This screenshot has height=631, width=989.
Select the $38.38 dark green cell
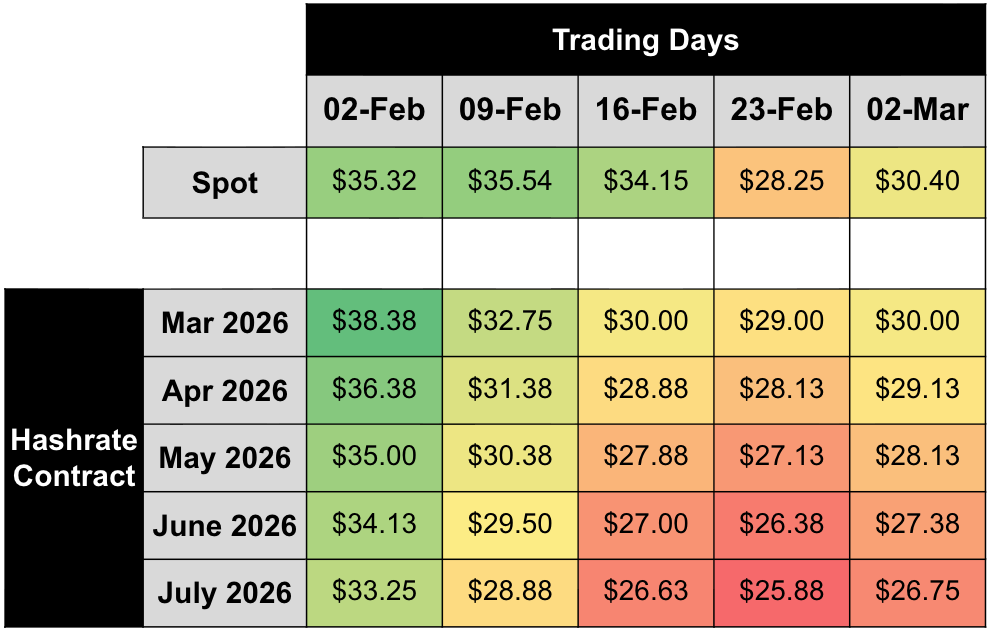coord(374,322)
